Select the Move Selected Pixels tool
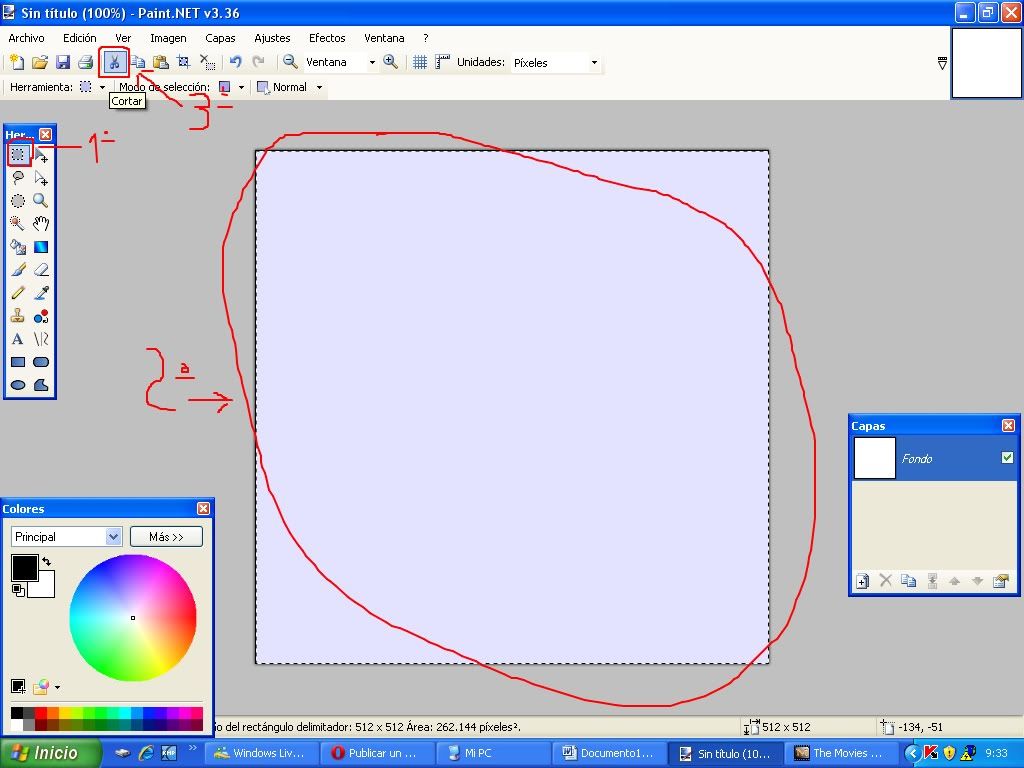1024x768 pixels. (41, 154)
